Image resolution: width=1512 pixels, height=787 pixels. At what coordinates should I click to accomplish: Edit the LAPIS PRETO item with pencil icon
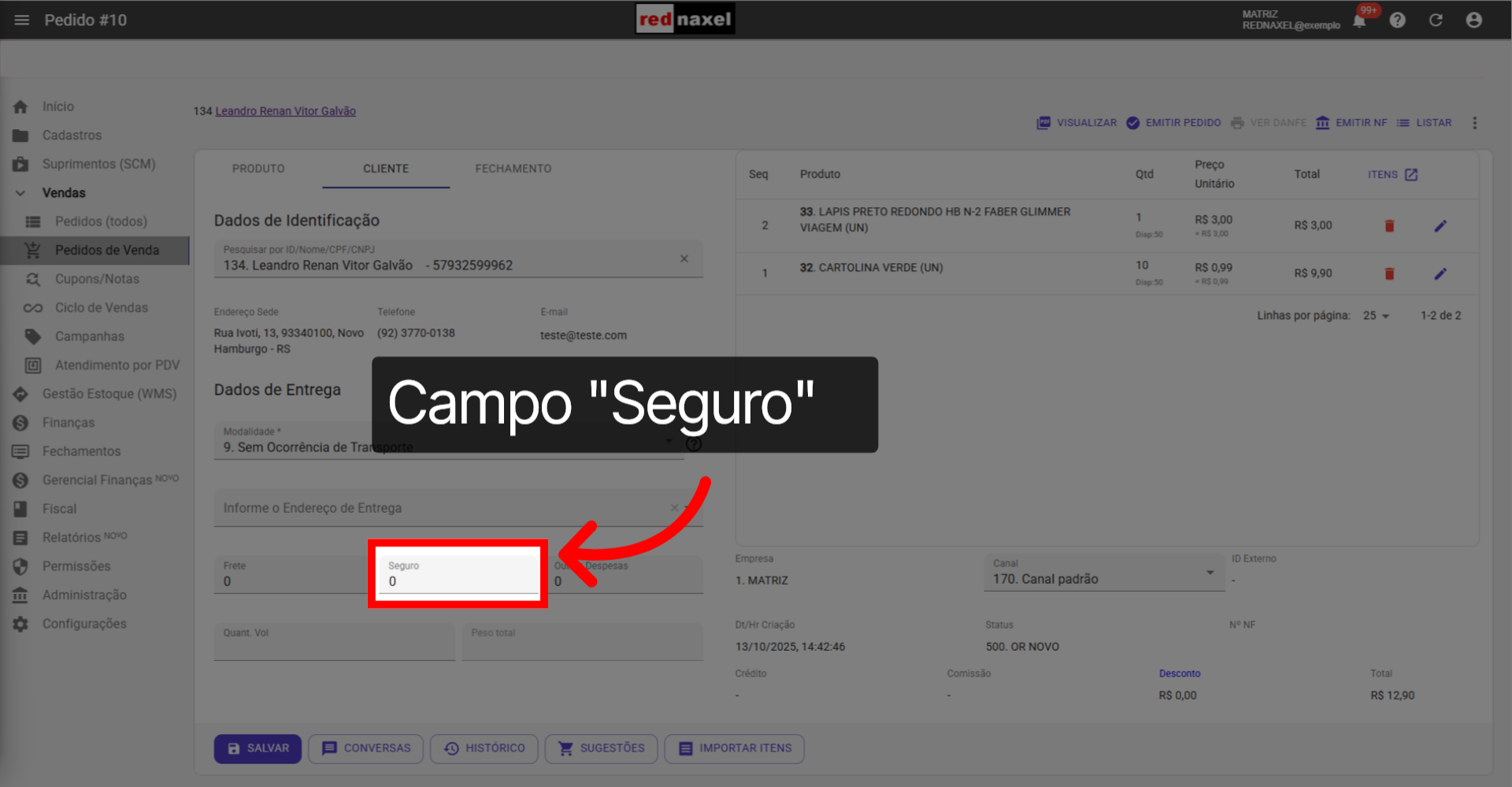1440,225
